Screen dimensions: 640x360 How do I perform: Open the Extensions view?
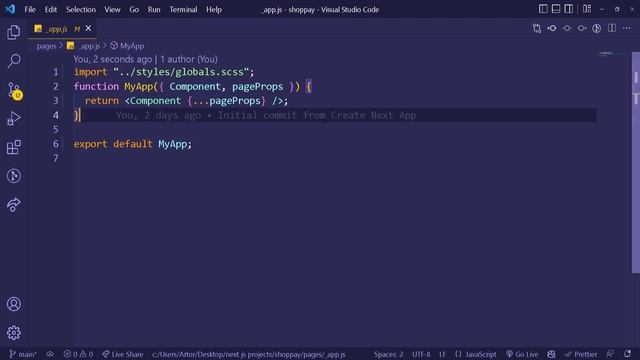point(13,147)
